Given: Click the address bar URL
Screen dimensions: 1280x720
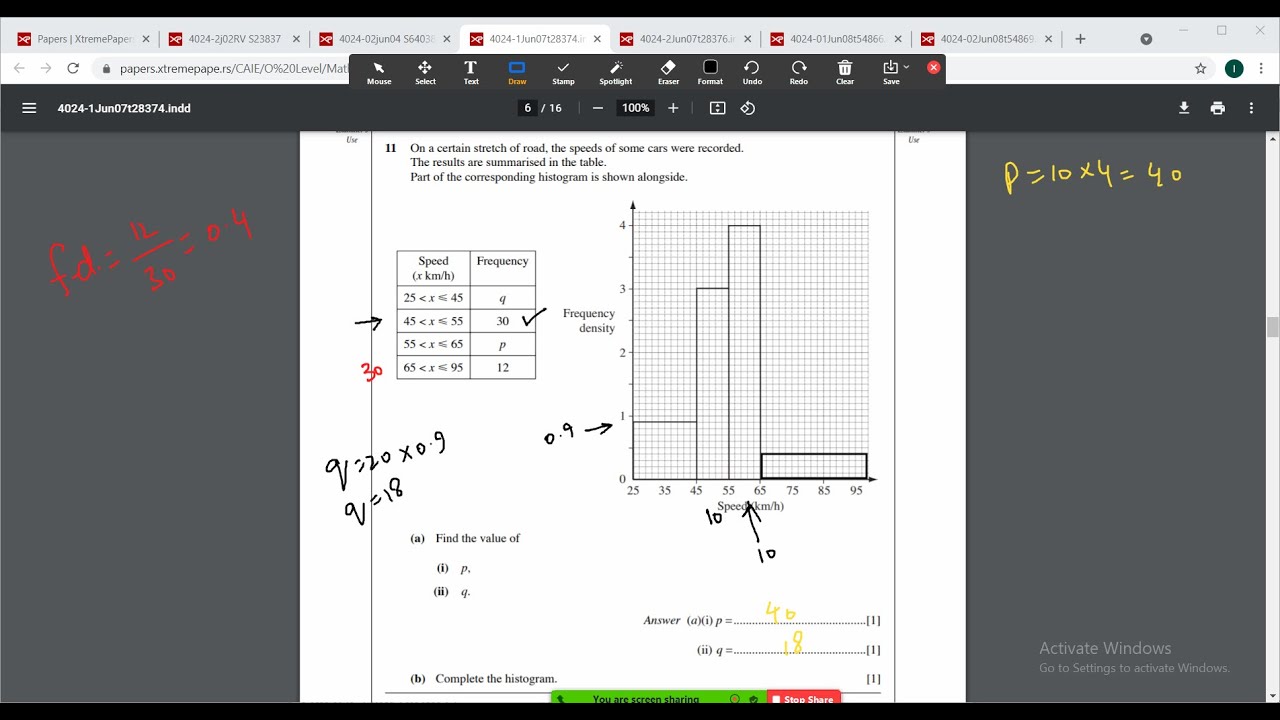Looking at the screenshot, I should click(234, 69).
